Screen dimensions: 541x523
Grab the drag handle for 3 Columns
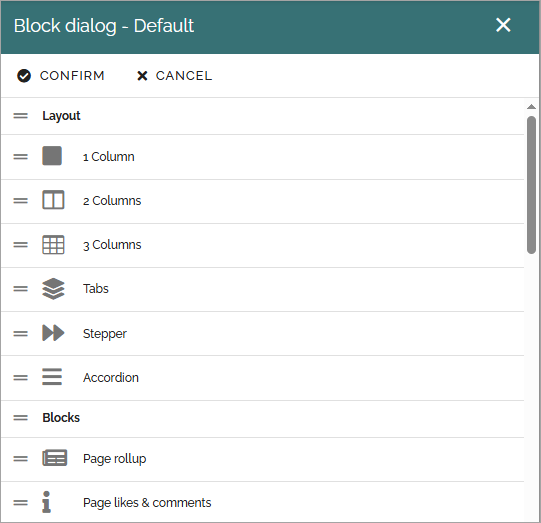(x=21, y=245)
